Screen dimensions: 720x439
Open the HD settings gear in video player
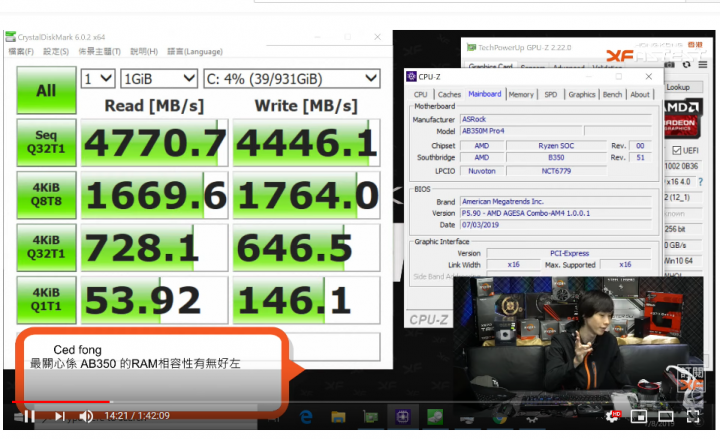[613, 416]
